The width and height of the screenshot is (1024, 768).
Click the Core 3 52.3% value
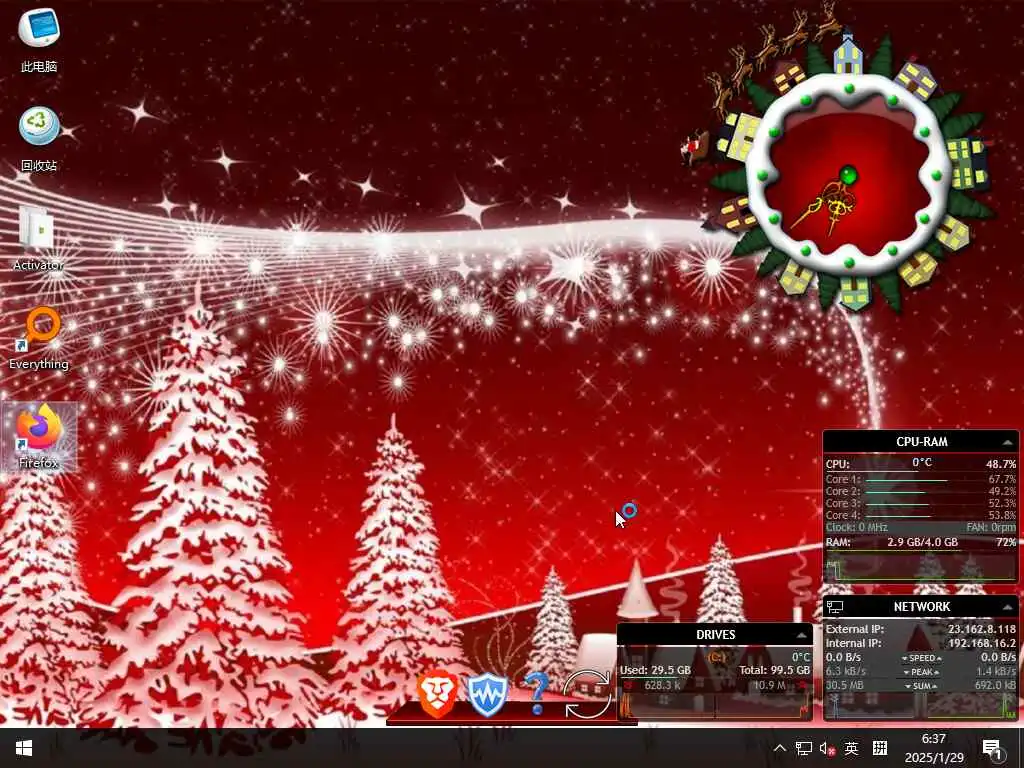click(x=1002, y=504)
